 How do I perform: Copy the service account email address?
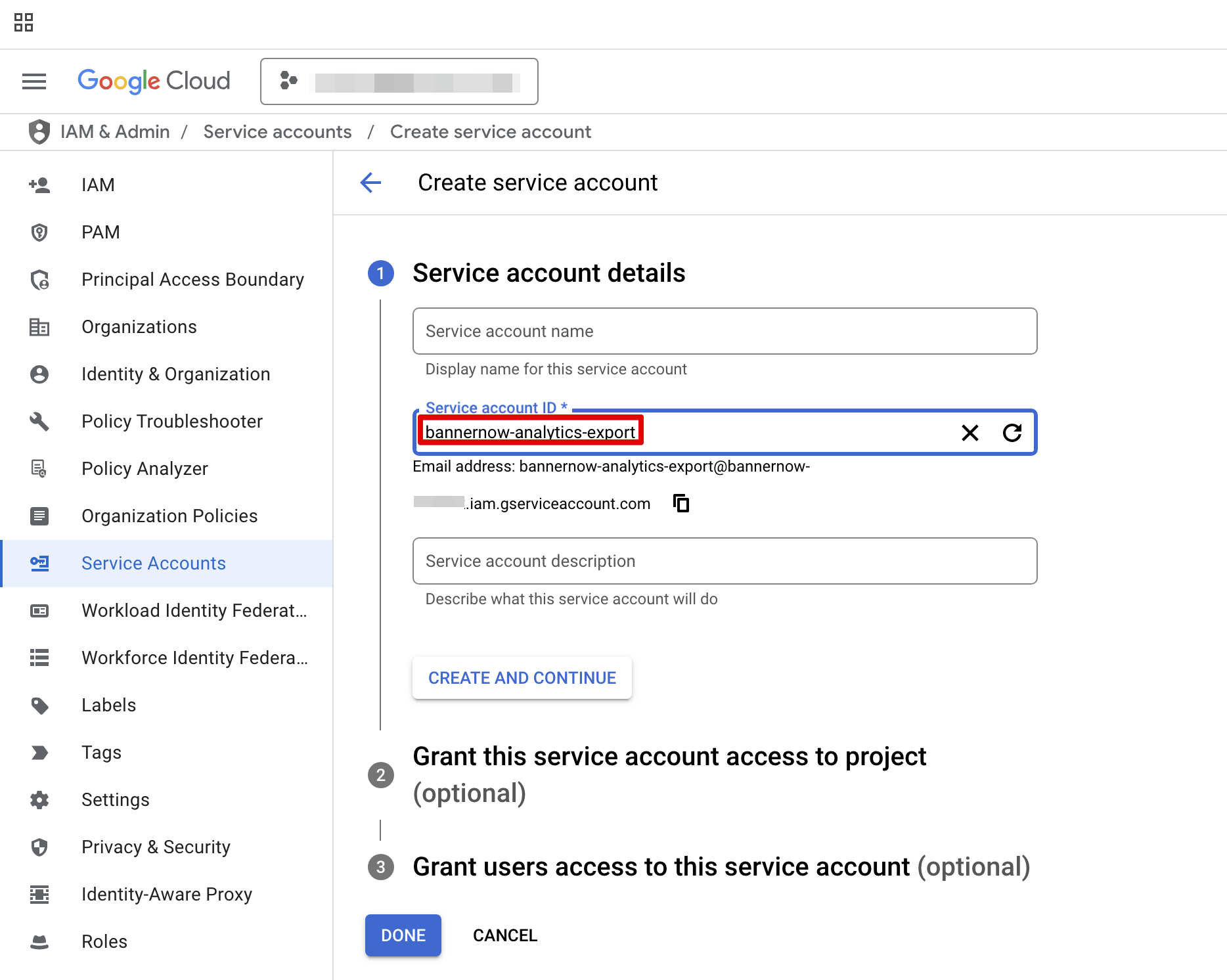[681, 504]
